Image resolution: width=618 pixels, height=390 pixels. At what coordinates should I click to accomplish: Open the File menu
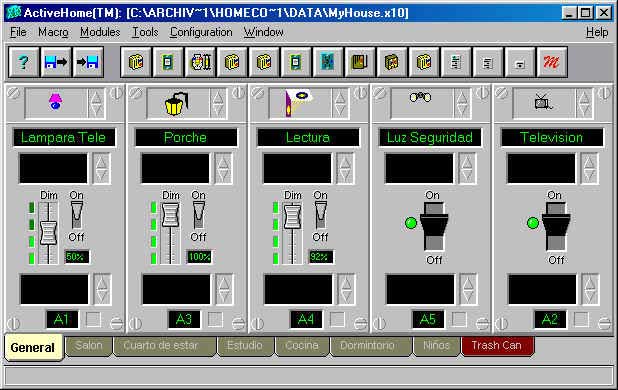18,32
